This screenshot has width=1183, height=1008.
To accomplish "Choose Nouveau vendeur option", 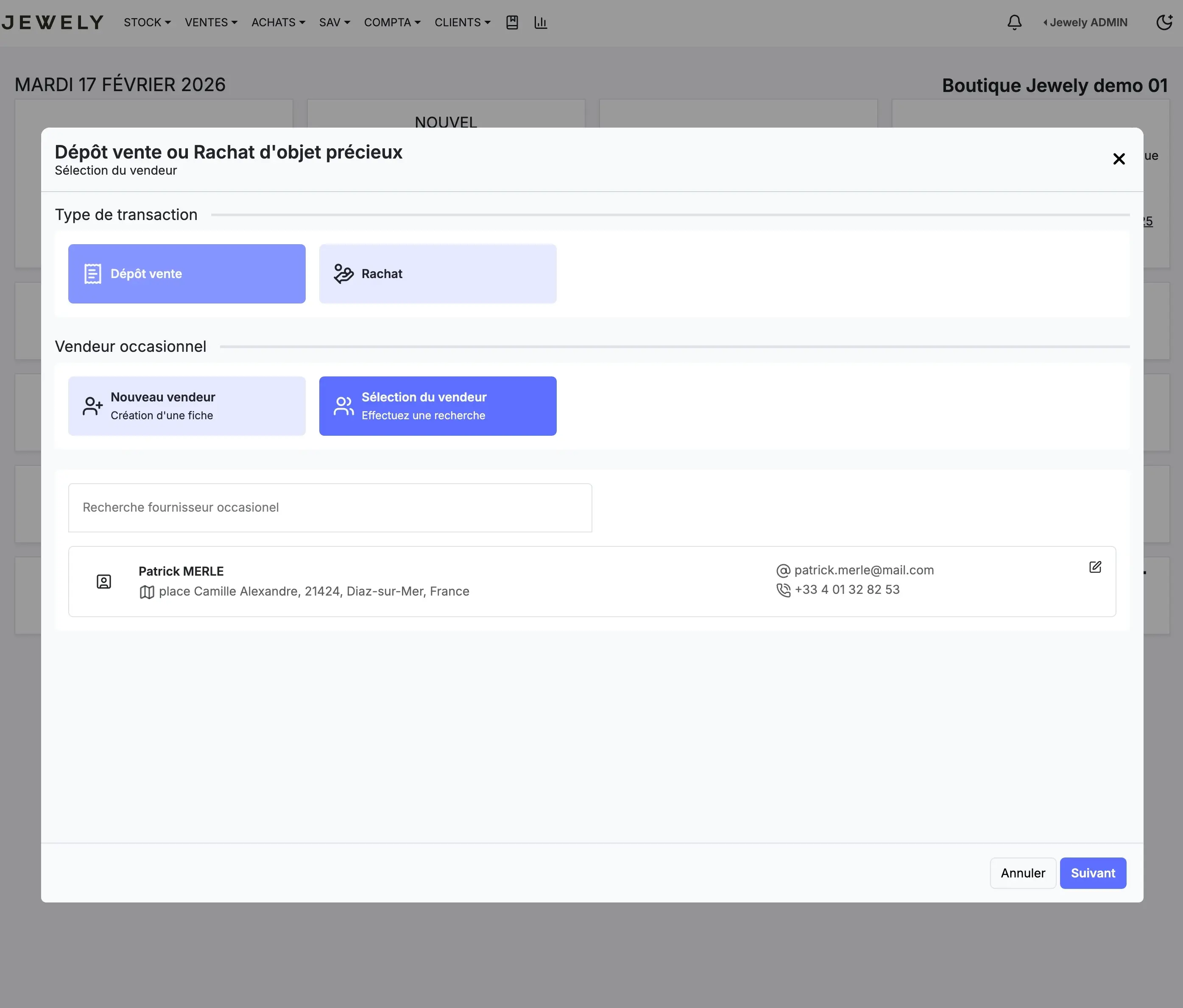I will [x=187, y=406].
